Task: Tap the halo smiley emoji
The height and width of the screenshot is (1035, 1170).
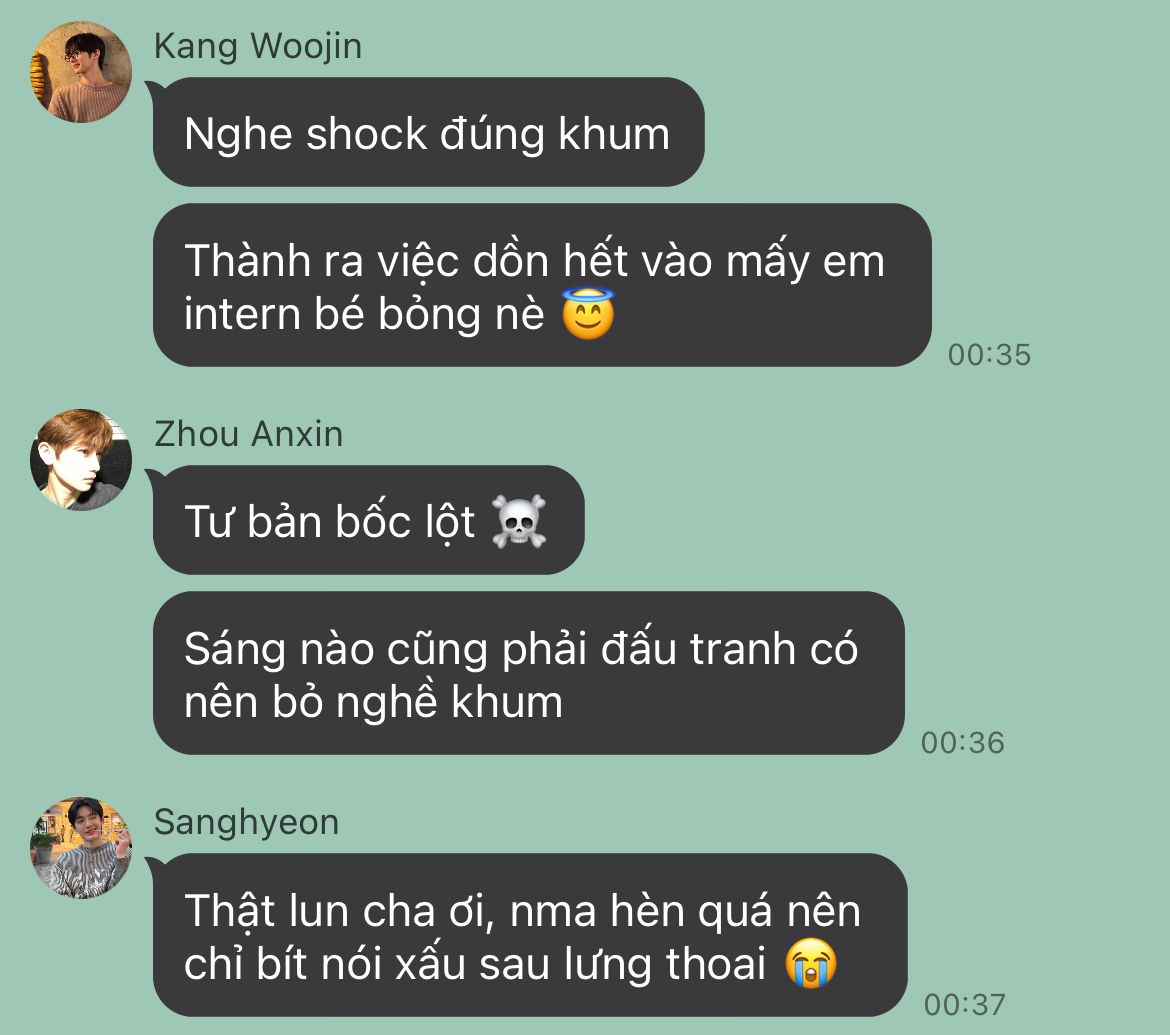Action: [x=588, y=313]
